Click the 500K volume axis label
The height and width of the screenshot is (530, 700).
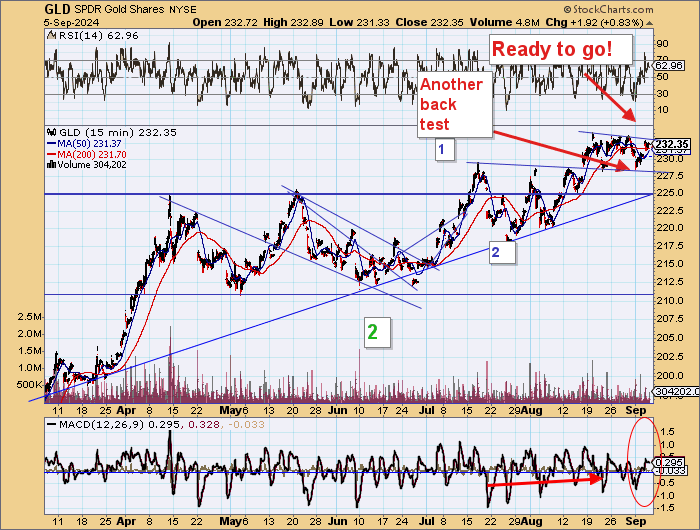(x=29, y=385)
